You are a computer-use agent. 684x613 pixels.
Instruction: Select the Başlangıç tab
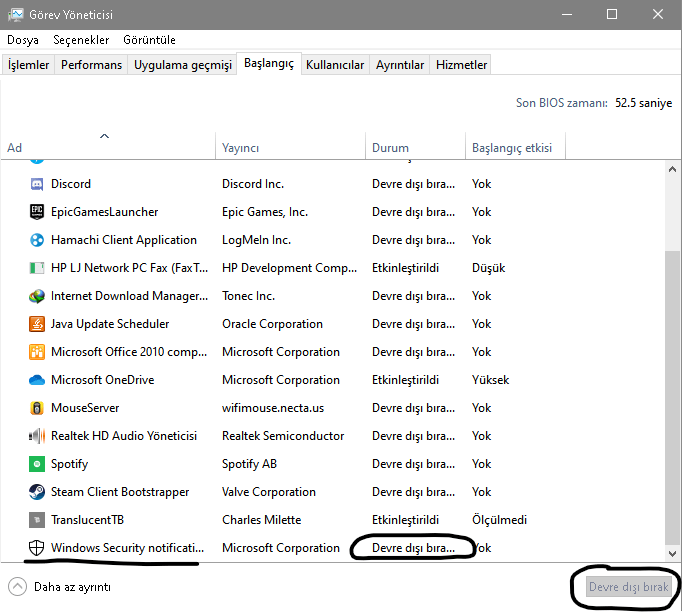coord(269,64)
